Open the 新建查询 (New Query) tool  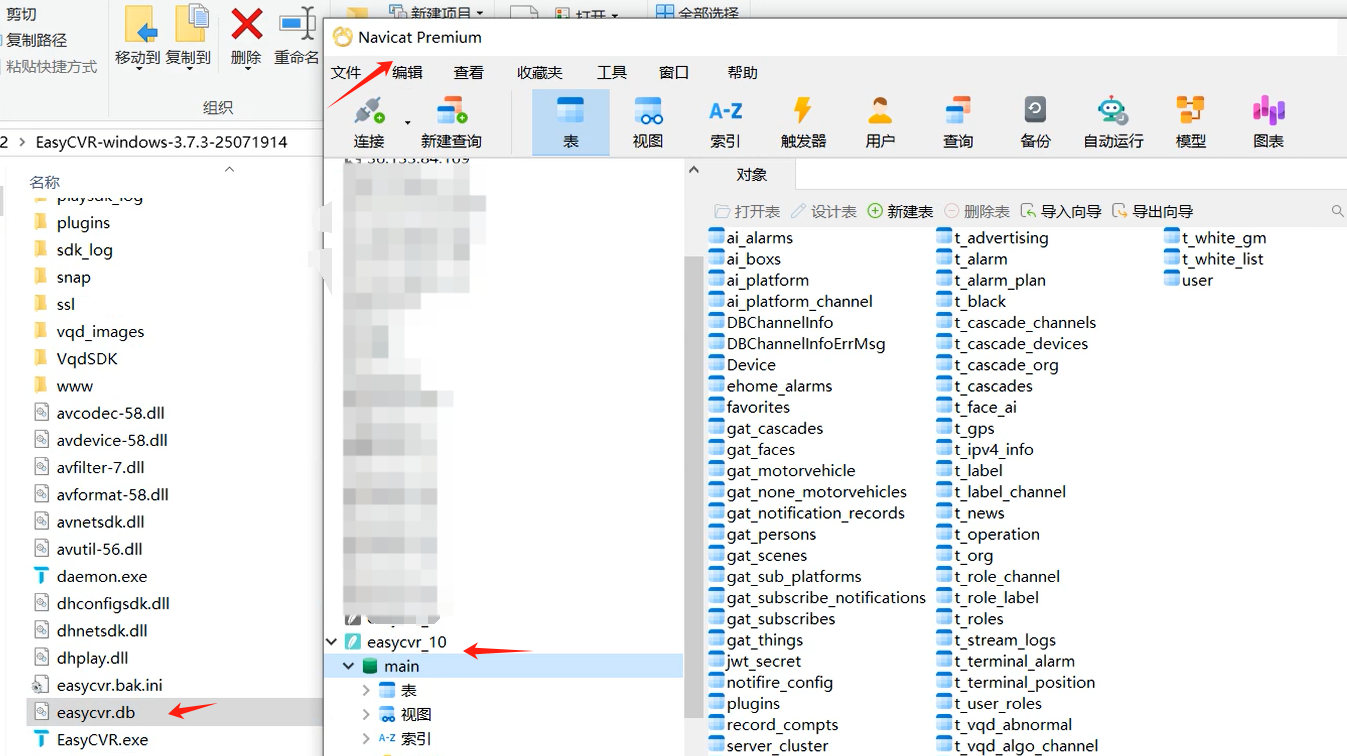(x=452, y=110)
